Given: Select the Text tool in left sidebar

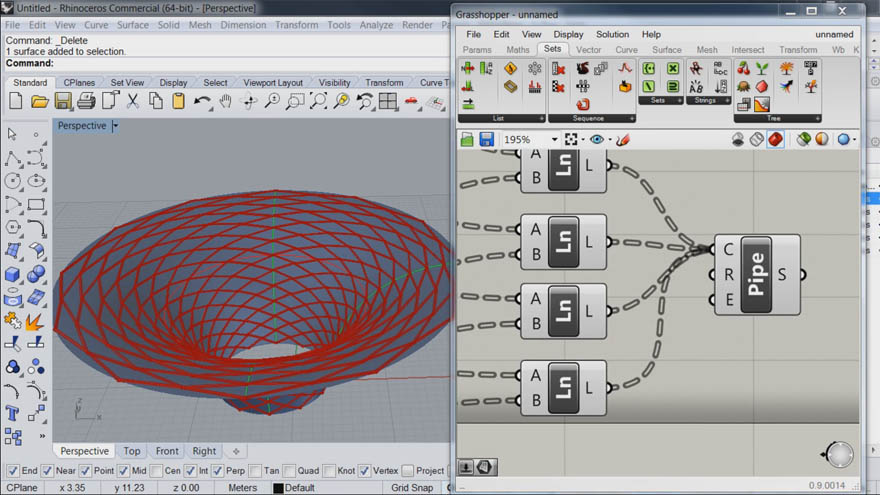Looking at the screenshot, I should pos(12,413).
